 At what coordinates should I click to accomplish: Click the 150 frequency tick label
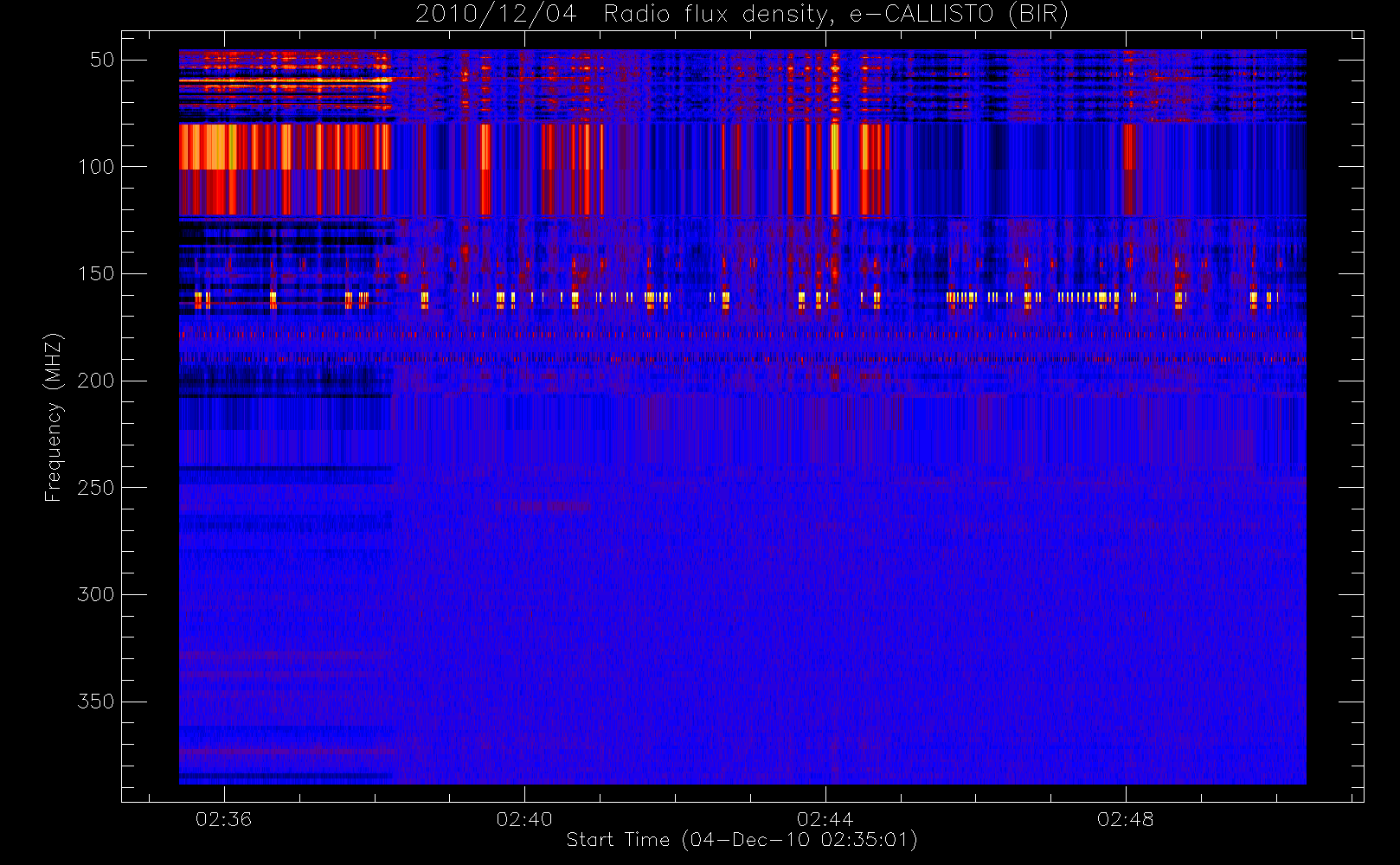click(x=96, y=274)
